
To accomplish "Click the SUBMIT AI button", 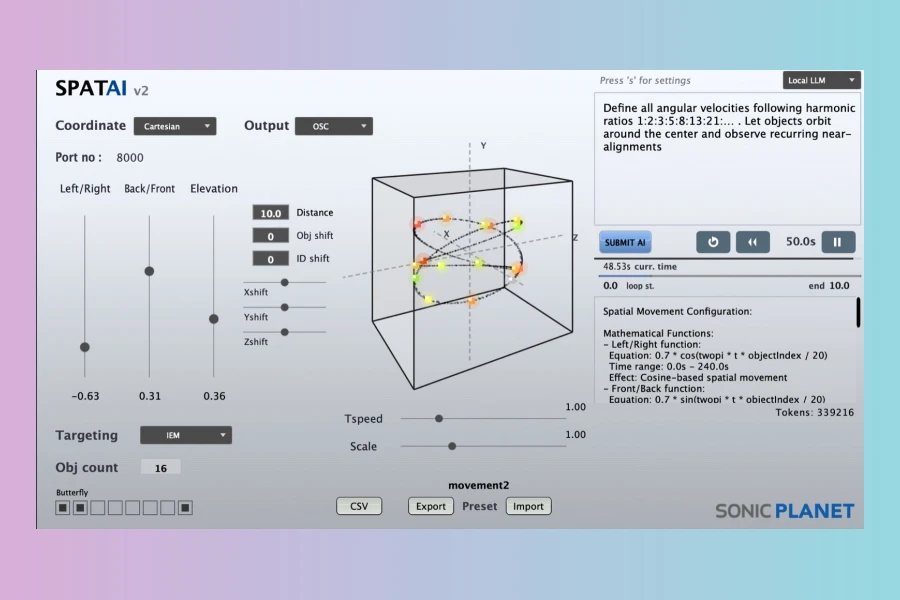I will (x=625, y=242).
